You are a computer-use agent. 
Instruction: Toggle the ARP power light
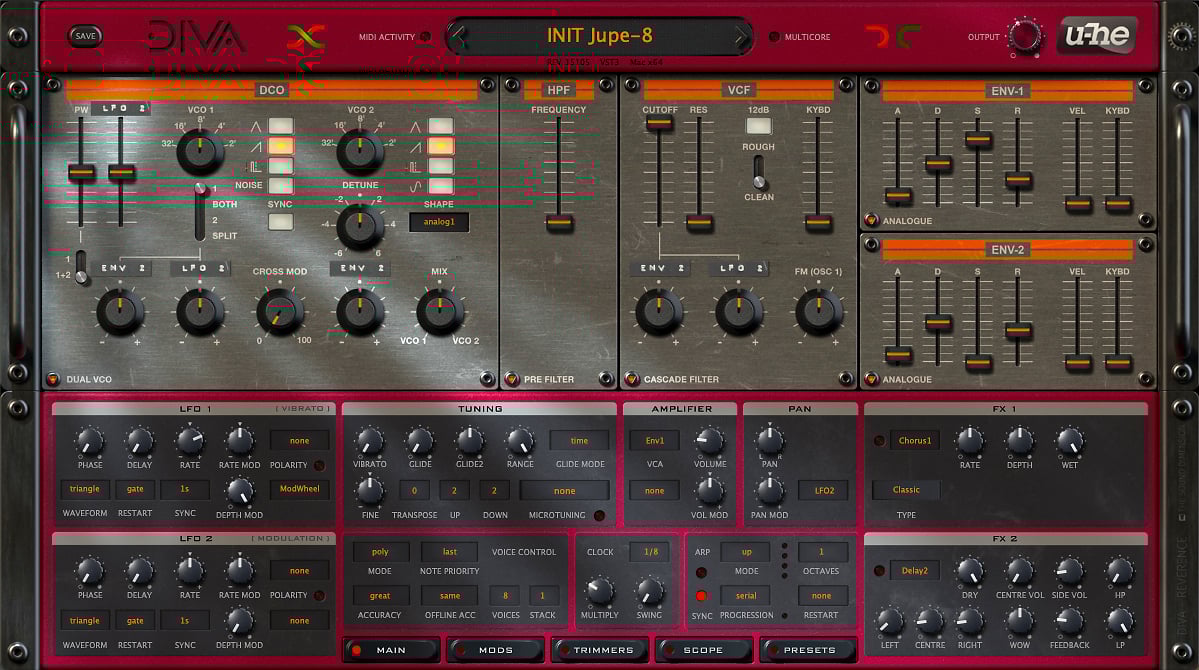(701, 573)
